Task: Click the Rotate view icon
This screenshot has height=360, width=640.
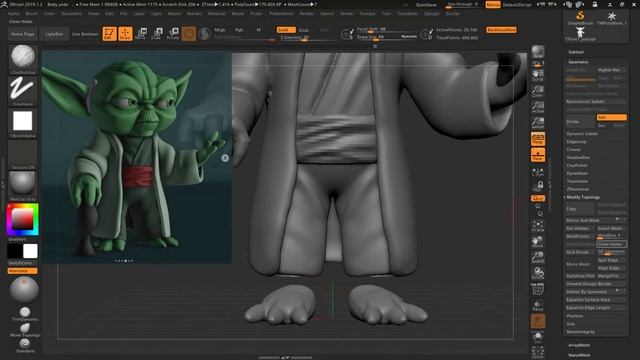Action: pos(538,273)
